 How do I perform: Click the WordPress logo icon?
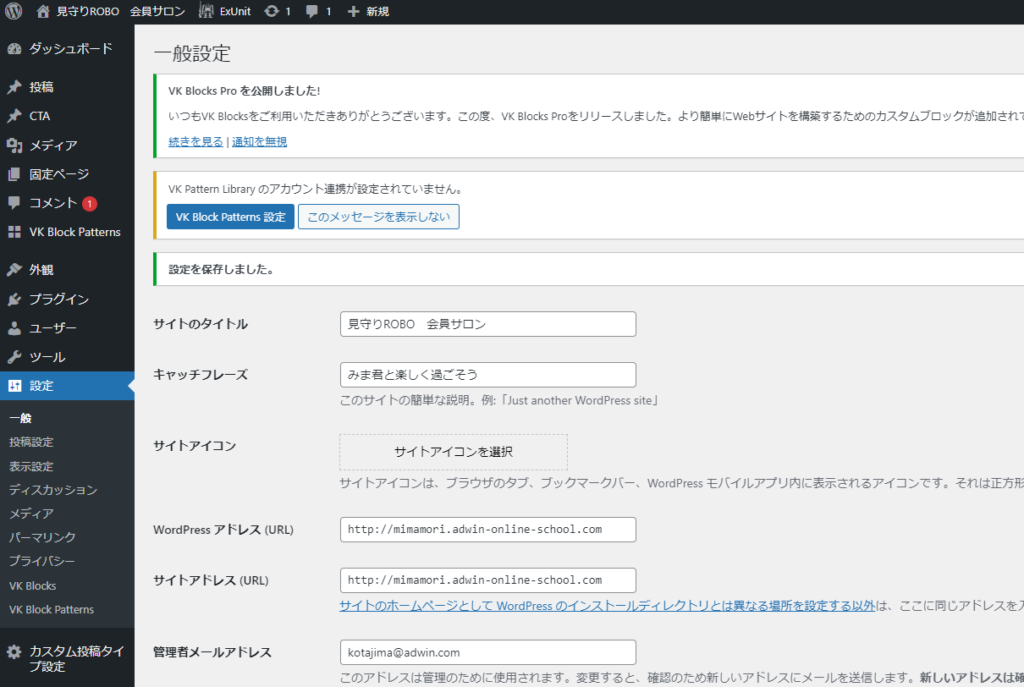point(14,12)
